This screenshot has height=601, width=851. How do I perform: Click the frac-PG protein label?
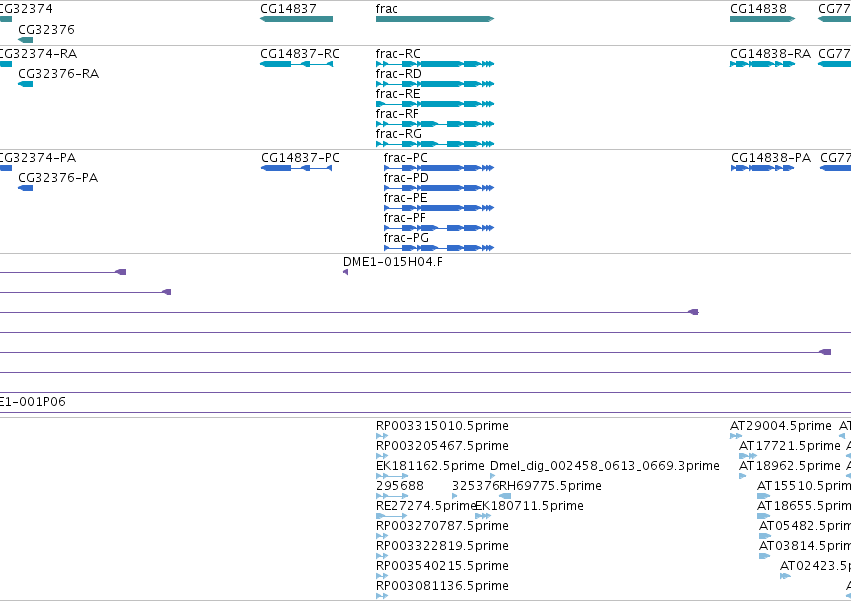(406, 238)
